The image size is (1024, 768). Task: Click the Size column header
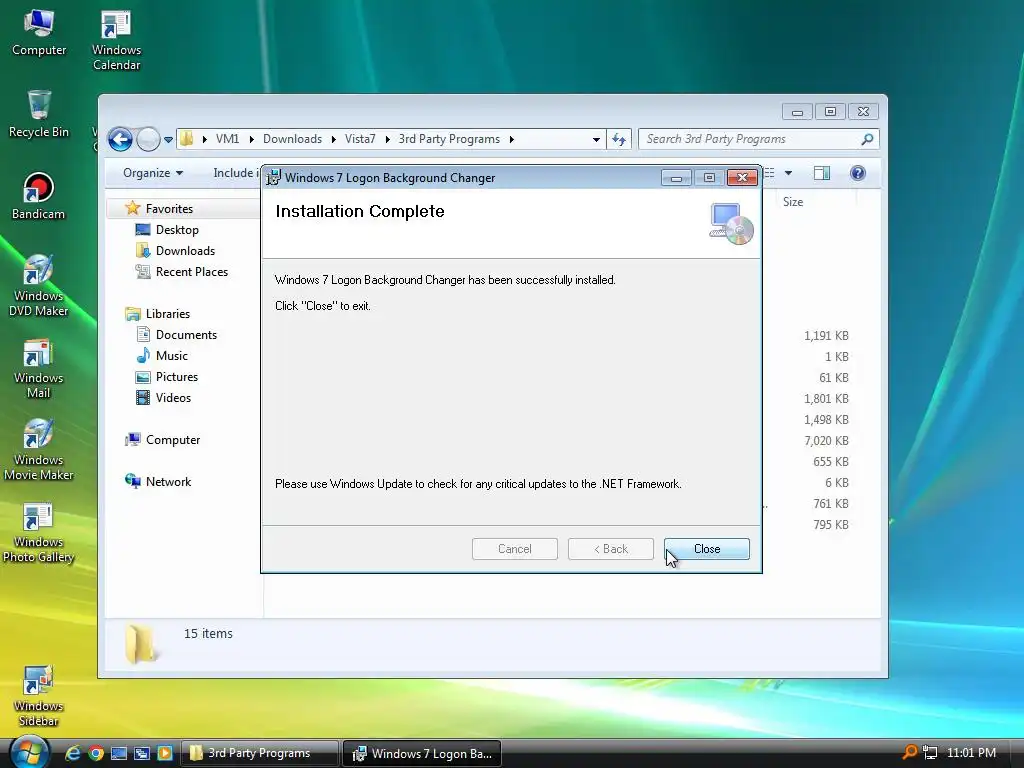pyautogui.click(x=793, y=202)
